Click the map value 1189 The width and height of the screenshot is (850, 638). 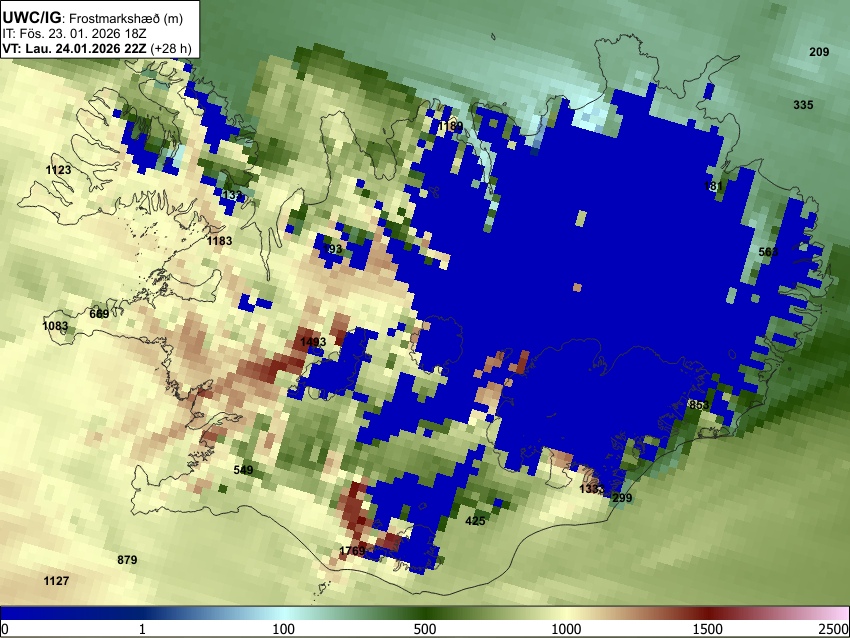[451, 126]
